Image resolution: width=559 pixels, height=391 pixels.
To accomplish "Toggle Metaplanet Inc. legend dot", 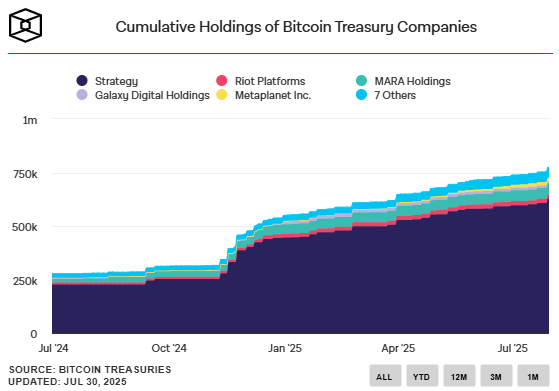I will (x=222, y=95).
